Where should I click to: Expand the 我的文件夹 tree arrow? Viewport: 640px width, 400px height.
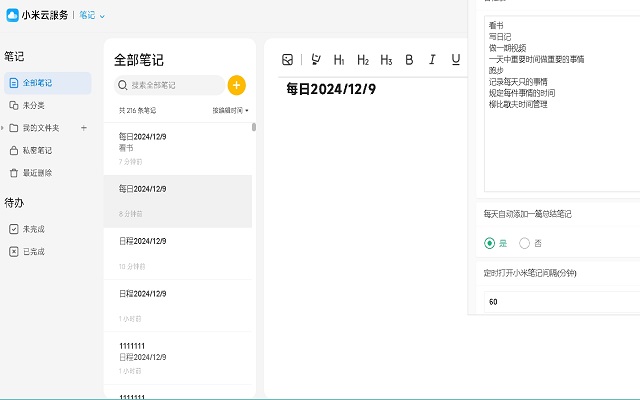2,128
